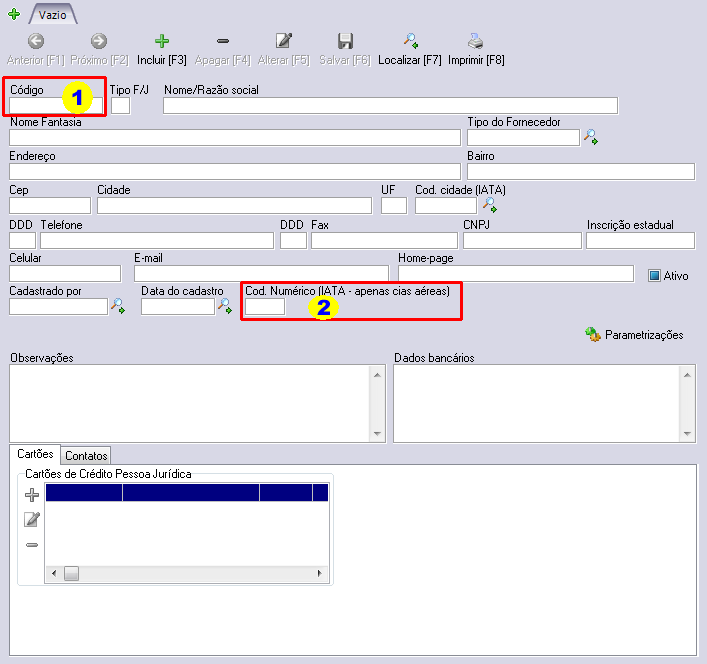Click Apagar [F4] minus icon
The image size is (707, 664).
(x=223, y=41)
